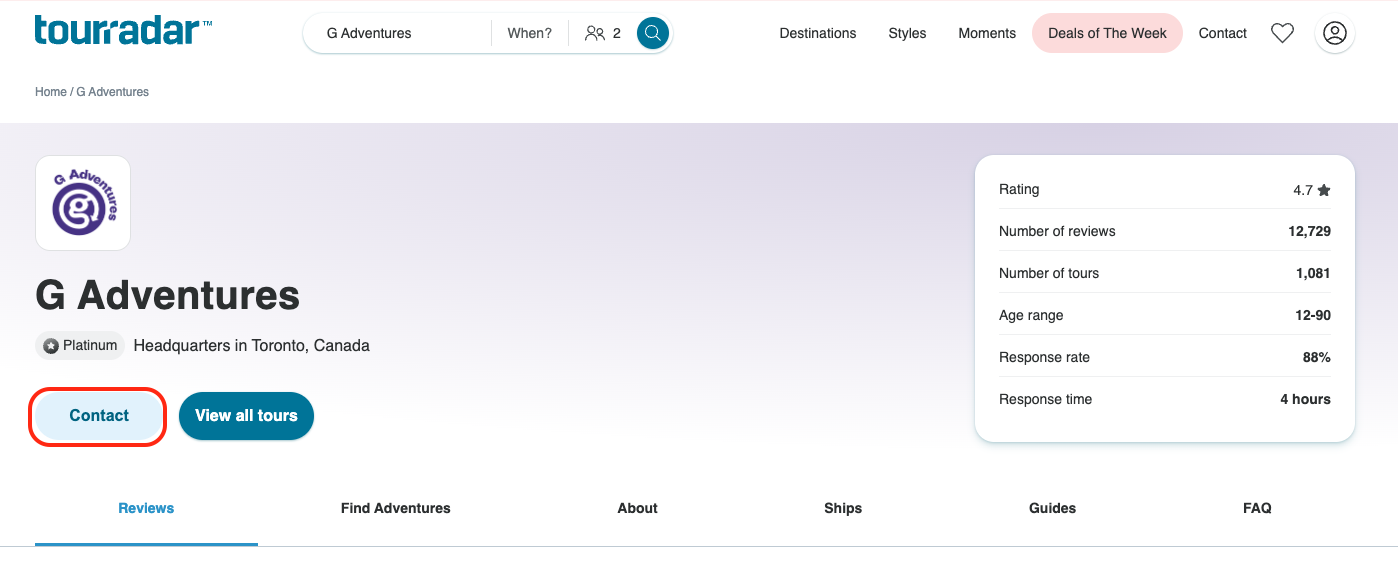Viewport: 1398px width, 565px height.
Task: Click the 12-90 age range value
Action: 1313,315
